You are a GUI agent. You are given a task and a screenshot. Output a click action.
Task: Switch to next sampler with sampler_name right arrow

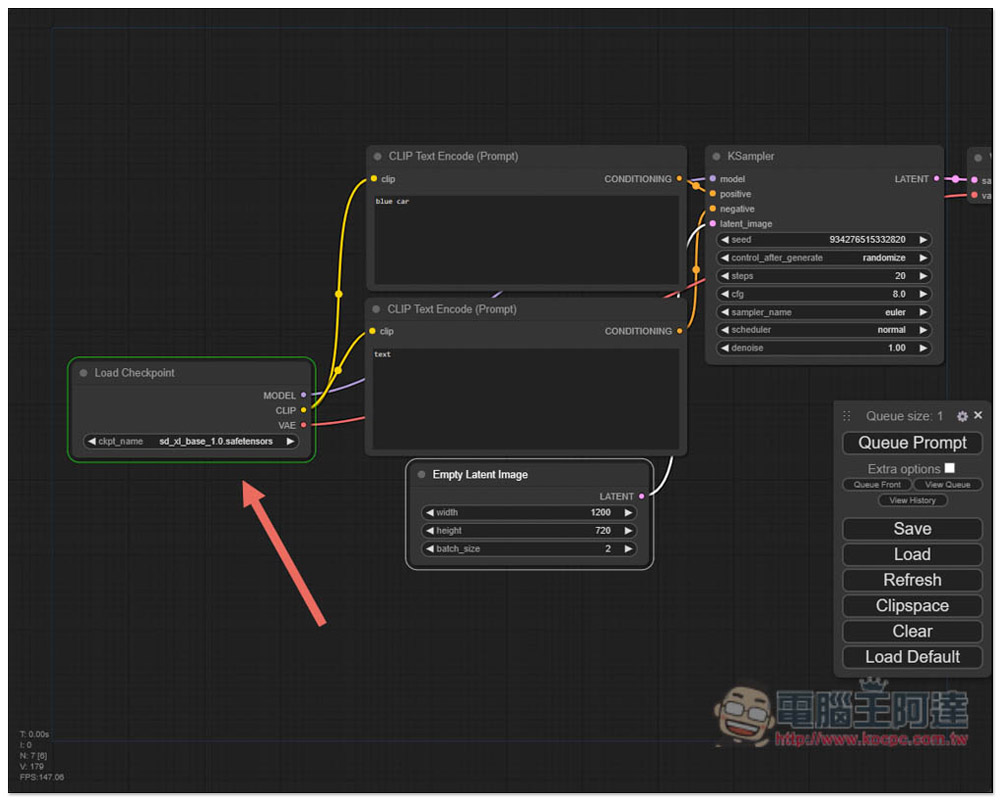(x=923, y=312)
